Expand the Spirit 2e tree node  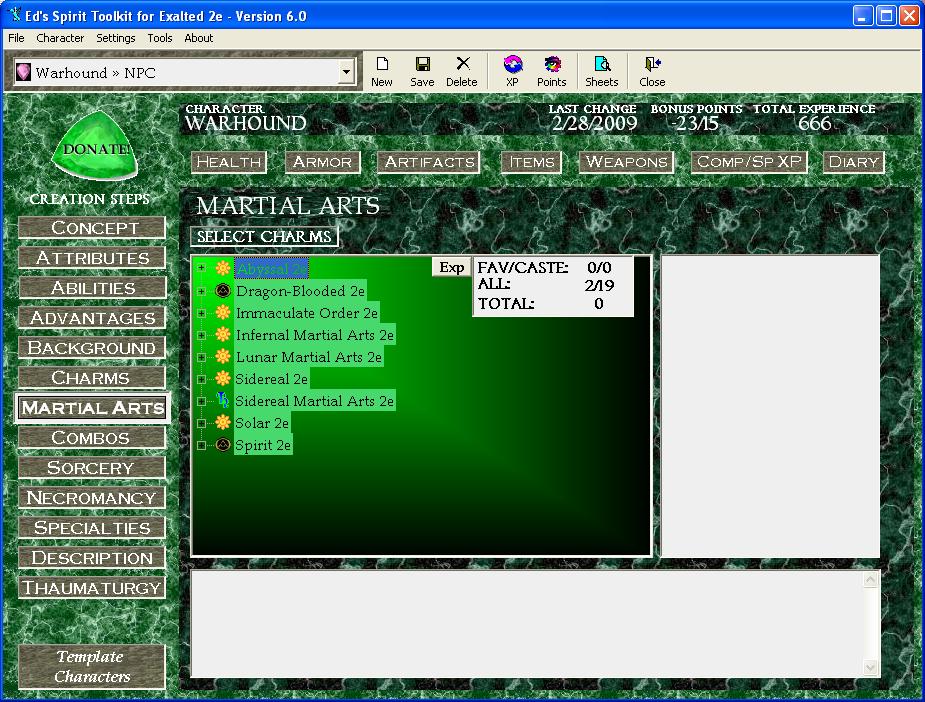(201, 445)
